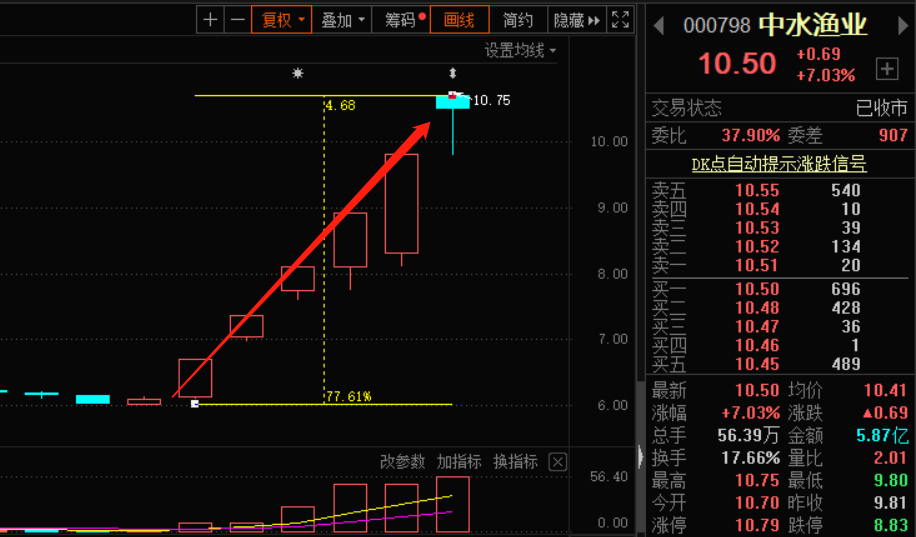The width and height of the screenshot is (916, 537).
Task: Click 最低 value 9.80
Action: tap(891, 480)
